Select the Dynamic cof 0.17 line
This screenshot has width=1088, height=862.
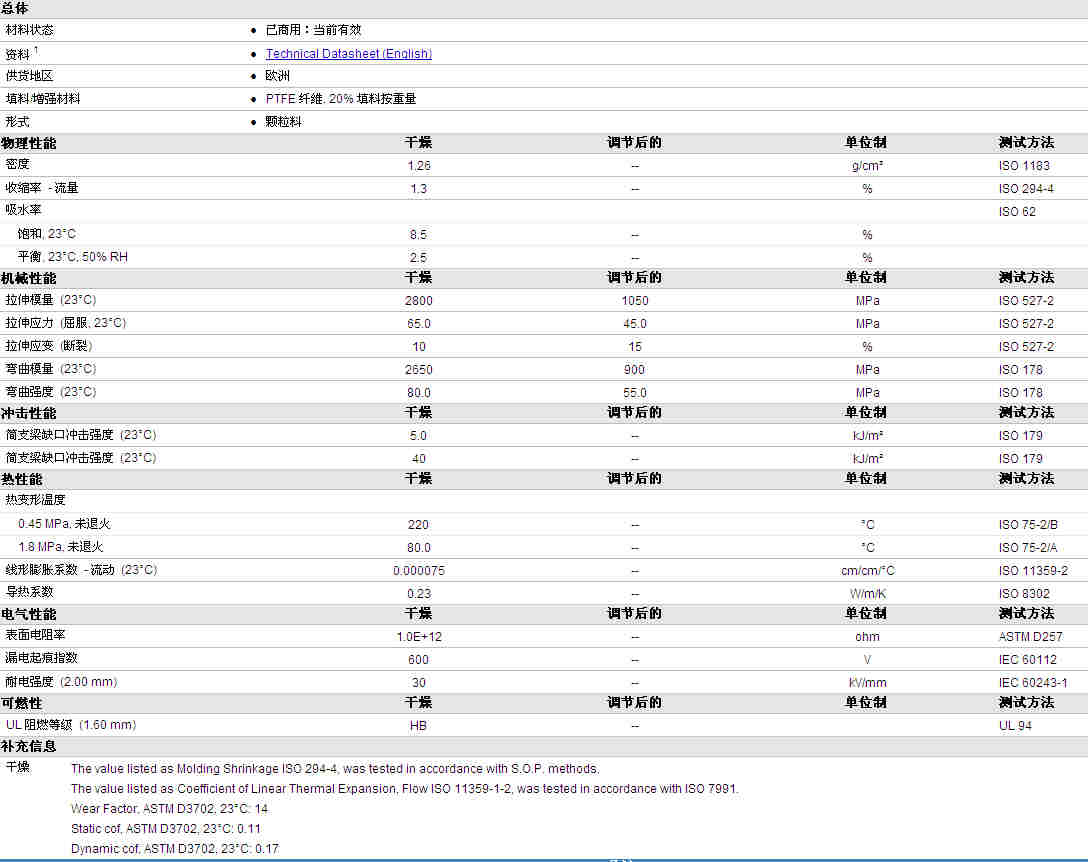tap(175, 848)
